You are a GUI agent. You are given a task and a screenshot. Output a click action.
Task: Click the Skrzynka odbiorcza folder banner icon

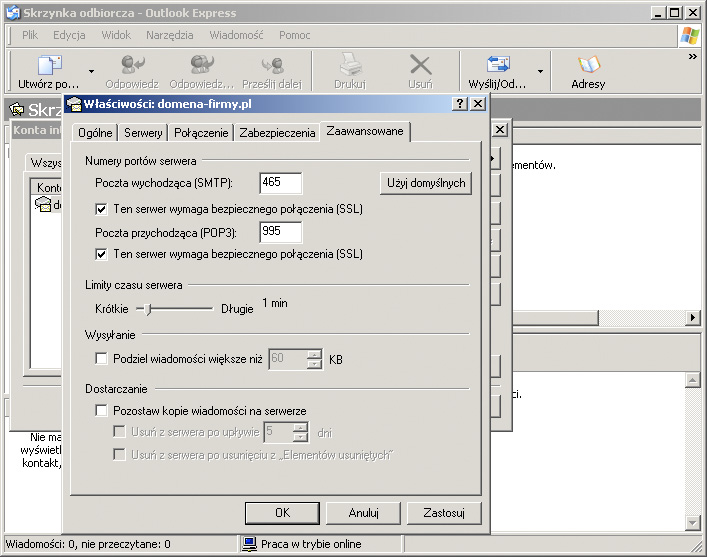coord(17,109)
